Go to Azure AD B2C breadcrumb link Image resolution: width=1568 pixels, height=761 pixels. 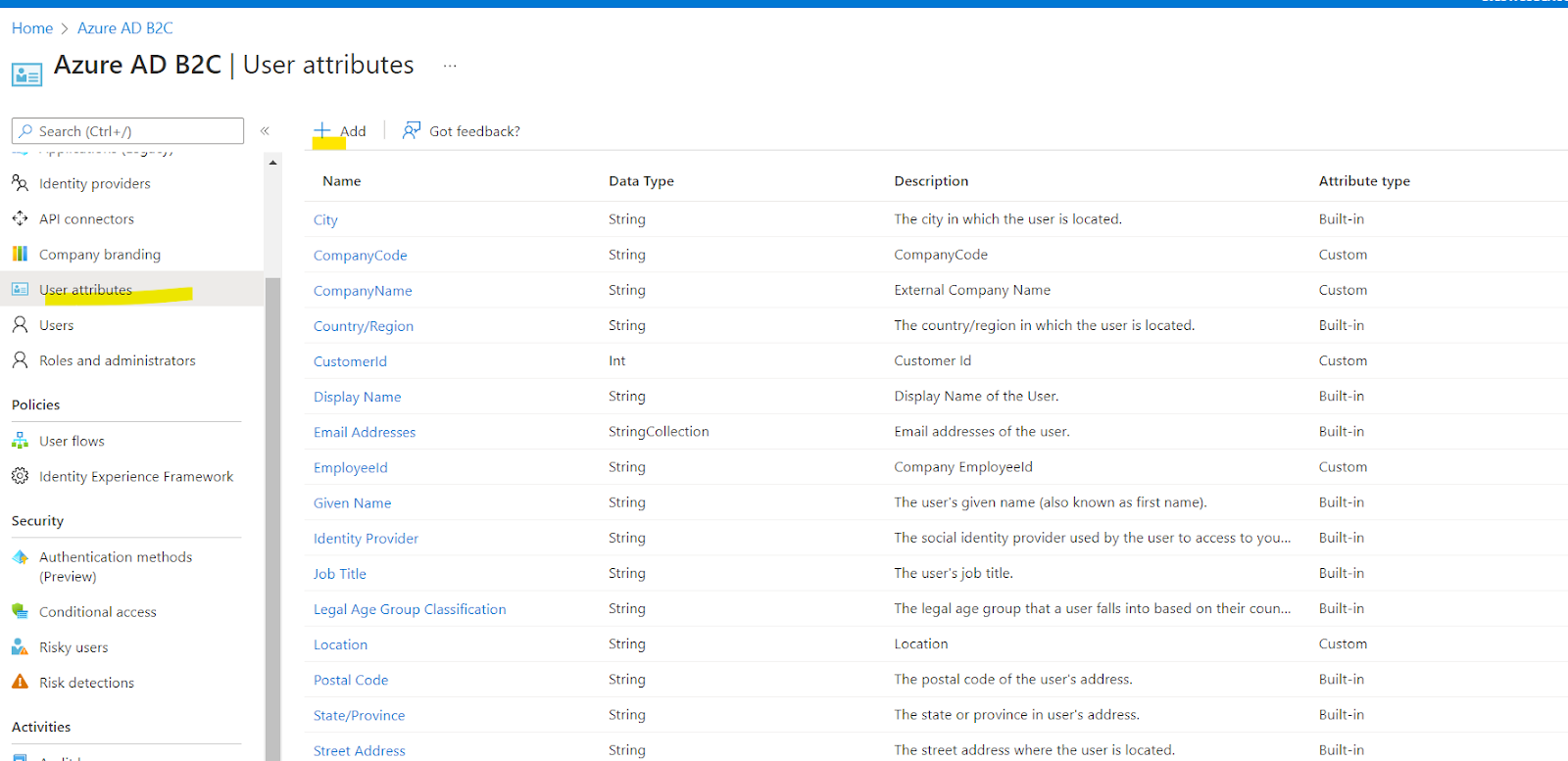click(125, 28)
